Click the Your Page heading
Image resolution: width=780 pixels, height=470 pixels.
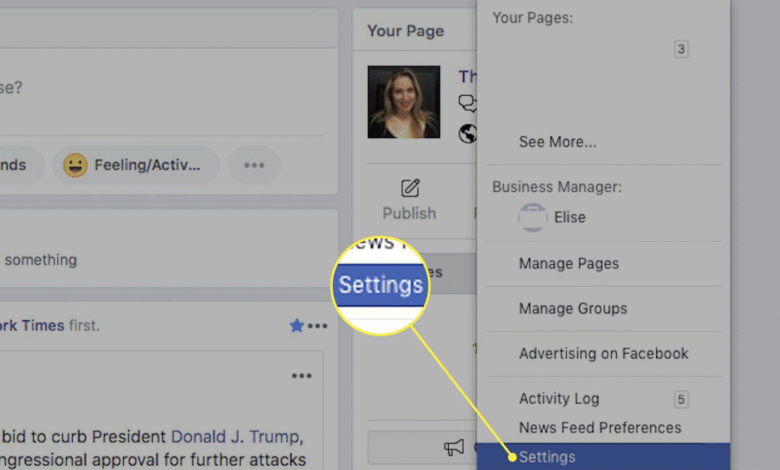coord(405,31)
